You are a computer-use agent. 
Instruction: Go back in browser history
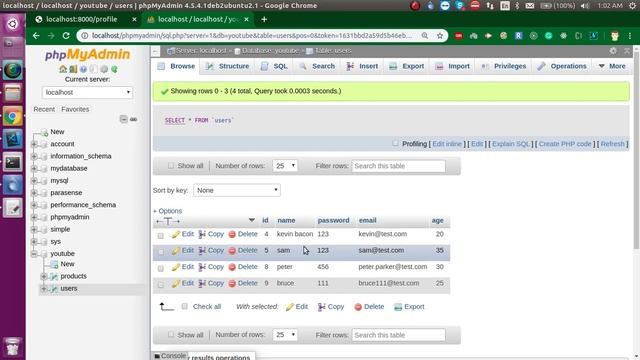point(36,36)
